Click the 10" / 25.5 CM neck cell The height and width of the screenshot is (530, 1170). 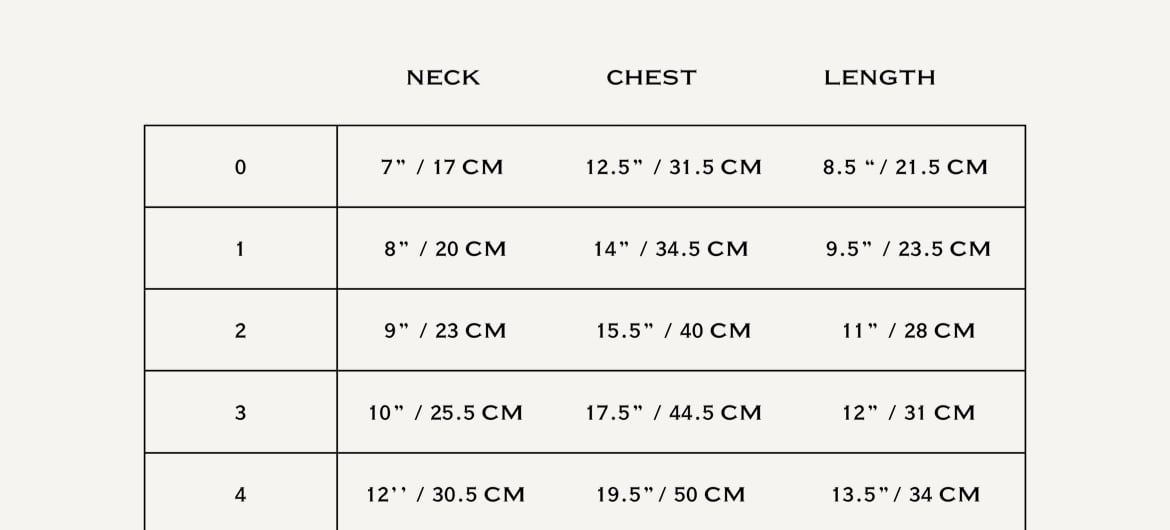point(445,413)
